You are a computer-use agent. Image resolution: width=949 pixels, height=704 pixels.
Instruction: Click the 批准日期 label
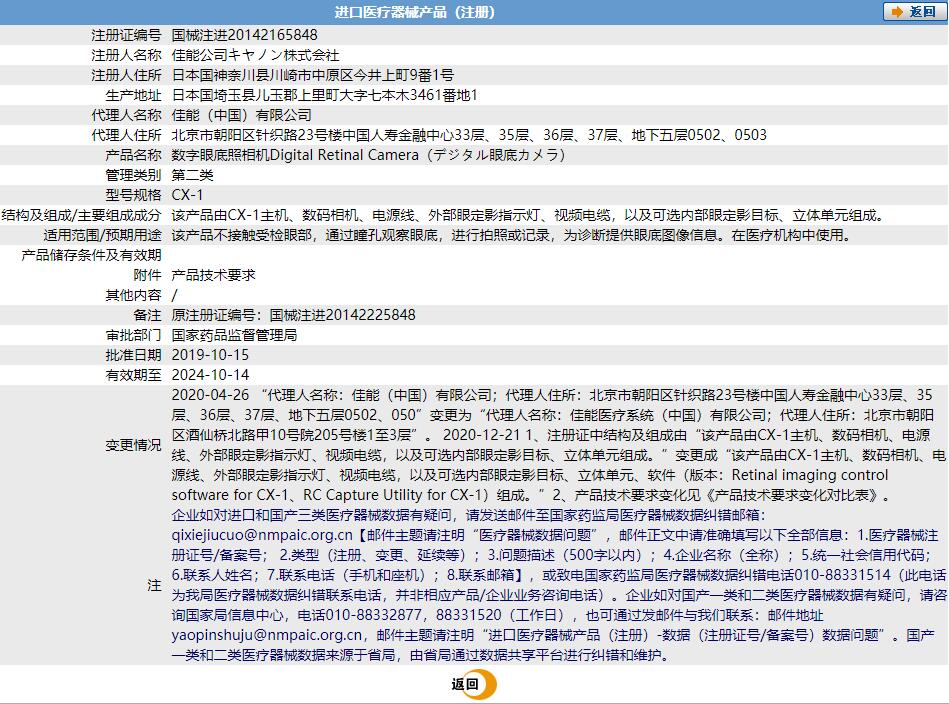[x=134, y=355]
